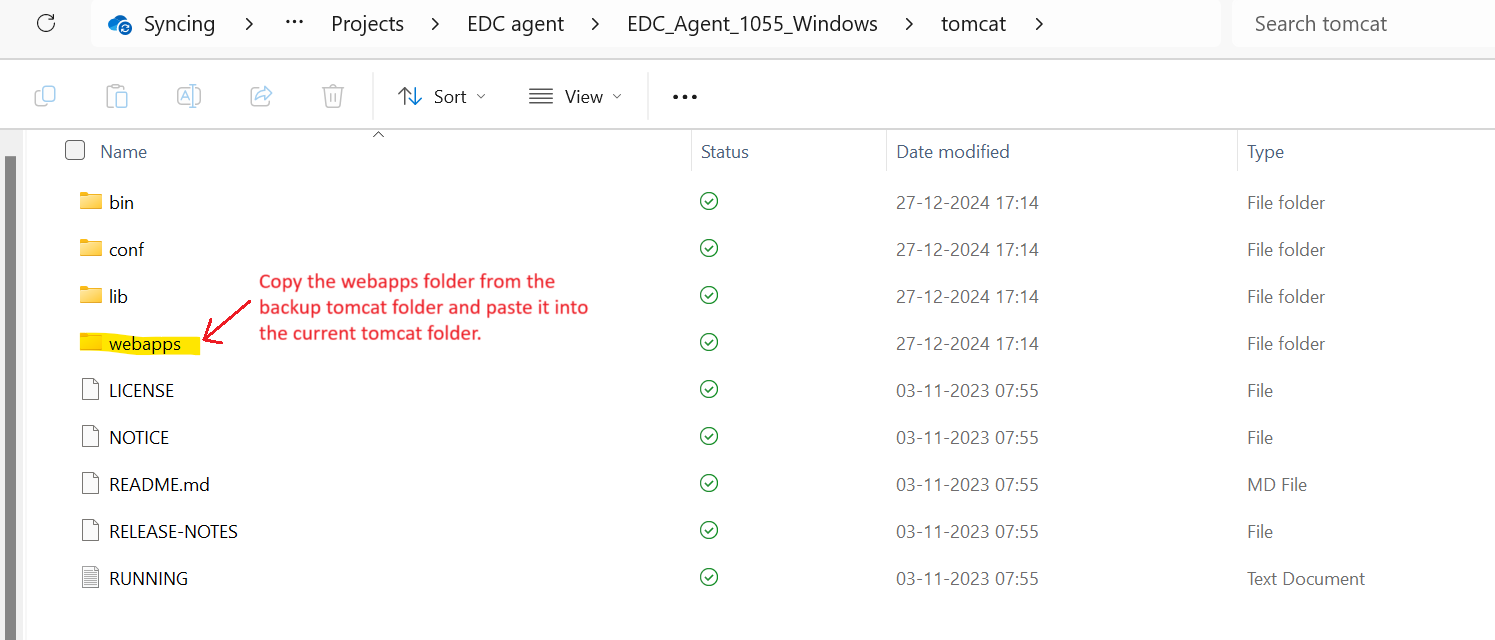Click the Rename icon in toolbar
Viewport: 1495px width, 640px height.
click(189, 96)
